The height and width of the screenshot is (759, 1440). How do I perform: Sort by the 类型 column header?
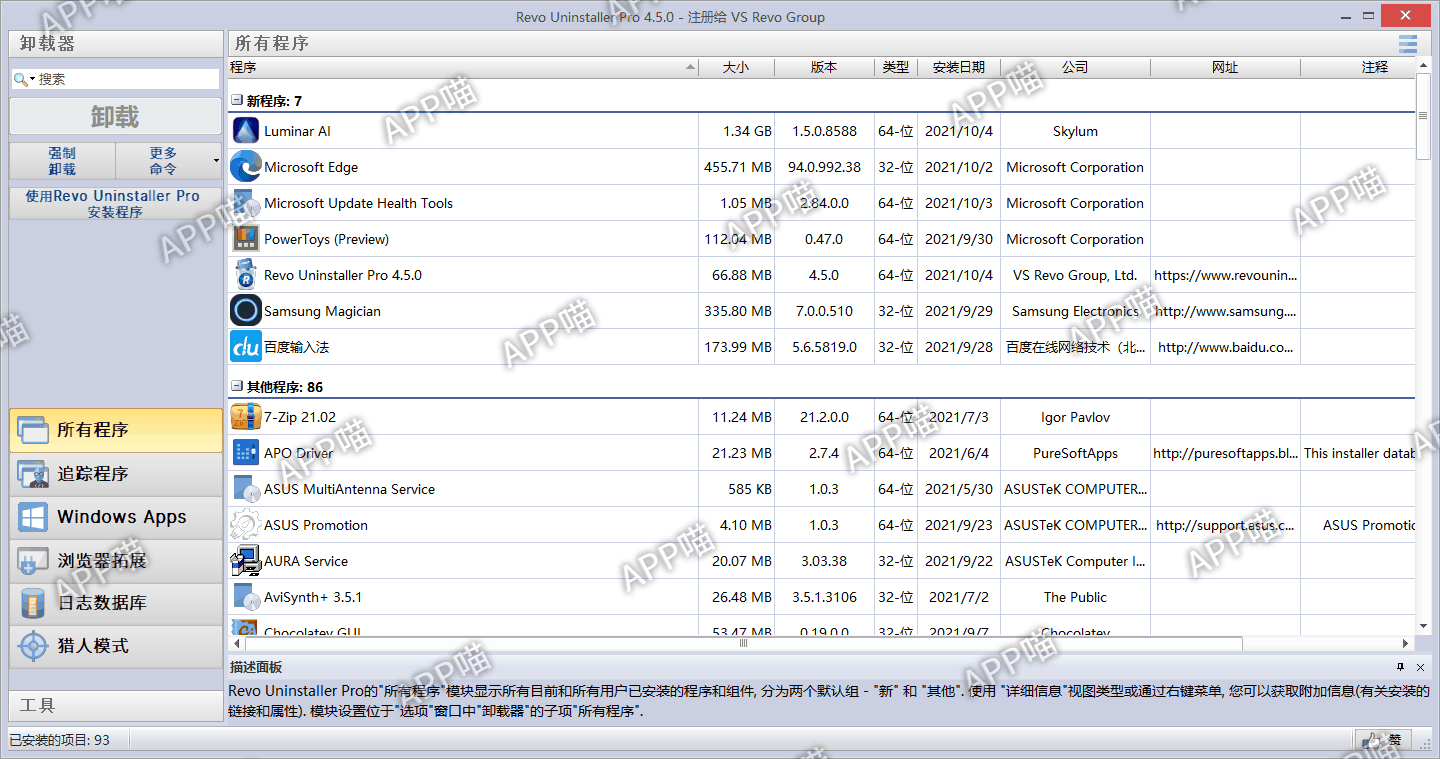pyautogui.click(x=896, y=67)
